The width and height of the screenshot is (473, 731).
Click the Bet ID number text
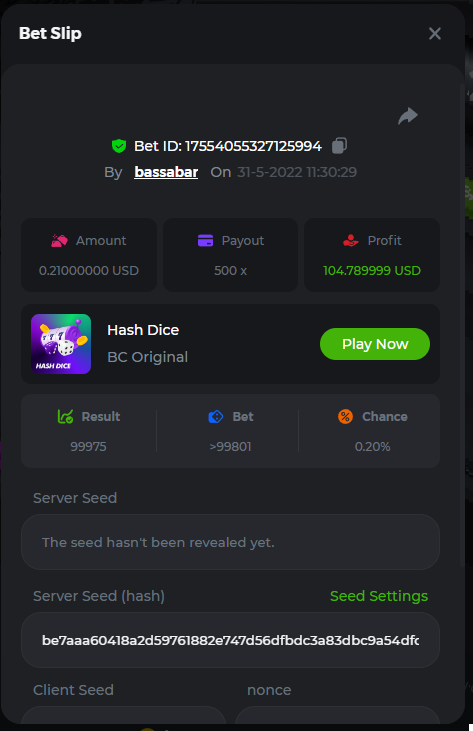[254, 146]
